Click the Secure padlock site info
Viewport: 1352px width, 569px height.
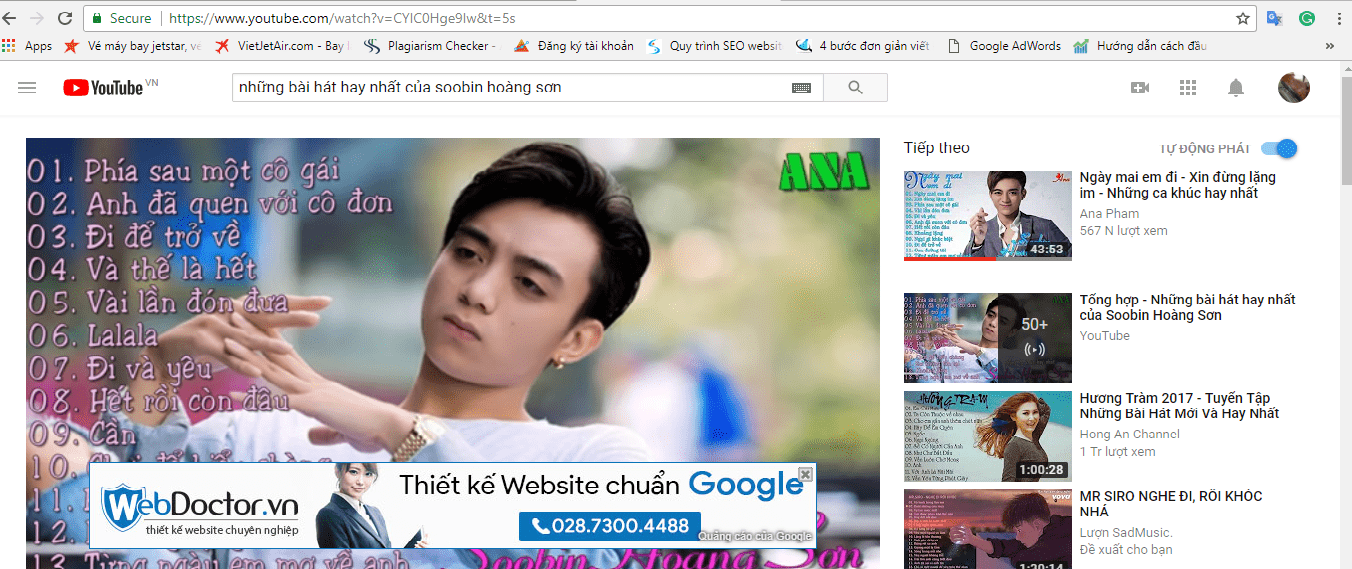pos(122,18)
